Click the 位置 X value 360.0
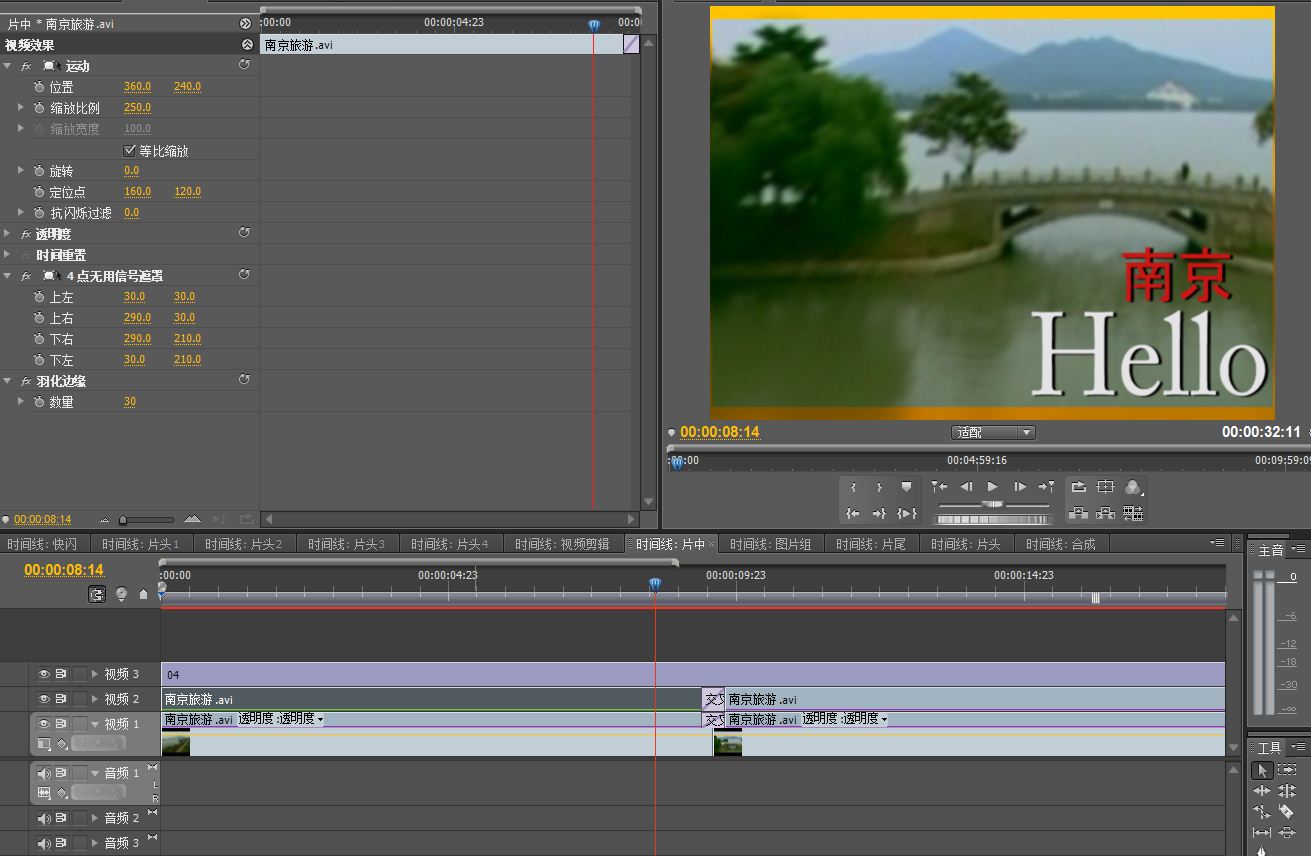This screenshot has height=856, width=1311. coord(137,87)
